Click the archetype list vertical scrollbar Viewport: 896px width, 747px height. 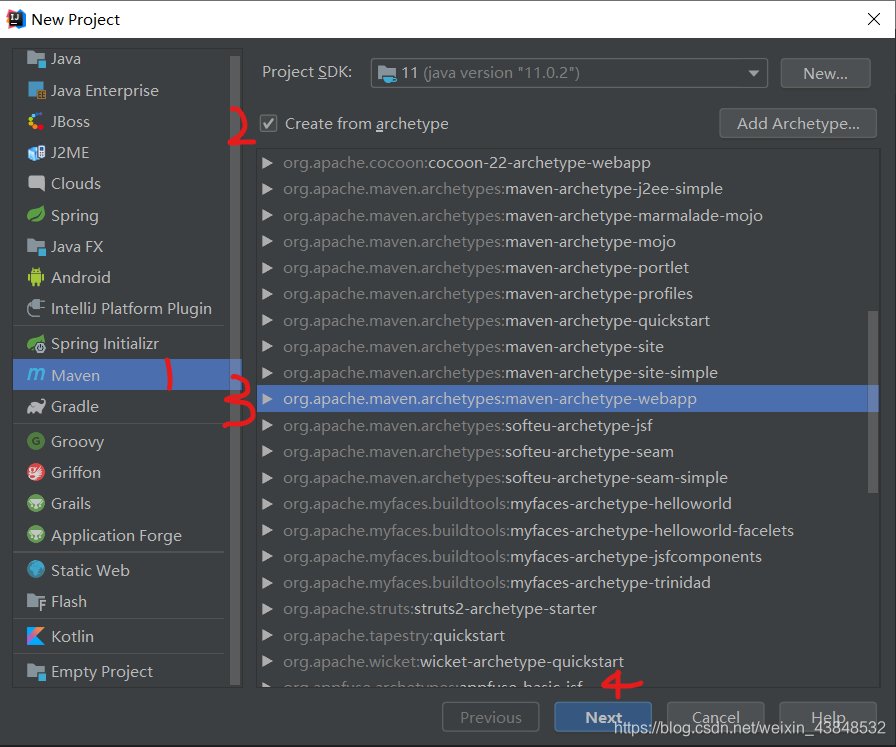(x=873, y=401)
